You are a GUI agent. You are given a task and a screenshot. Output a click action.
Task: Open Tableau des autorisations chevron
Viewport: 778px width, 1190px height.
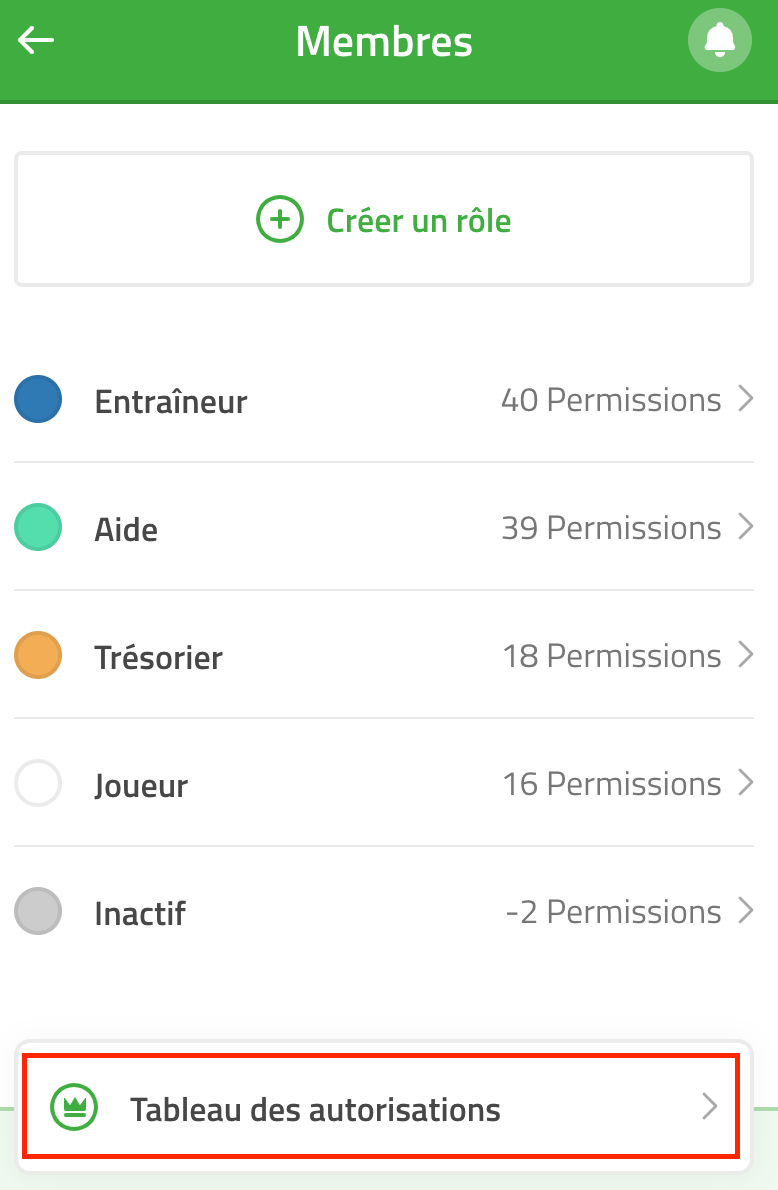pos(709,1107)
